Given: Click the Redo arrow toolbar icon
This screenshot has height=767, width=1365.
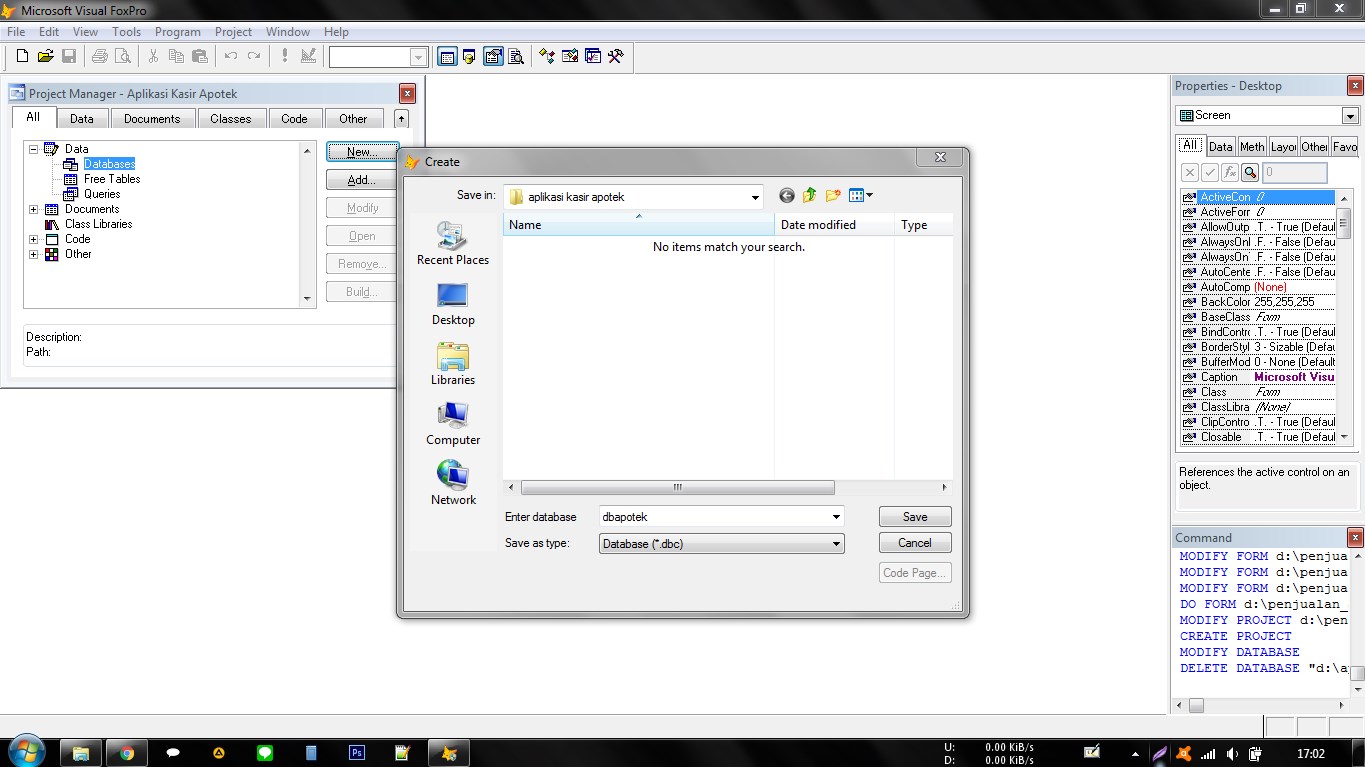Looking at the screenshot, I should click(x=254, y=56).
